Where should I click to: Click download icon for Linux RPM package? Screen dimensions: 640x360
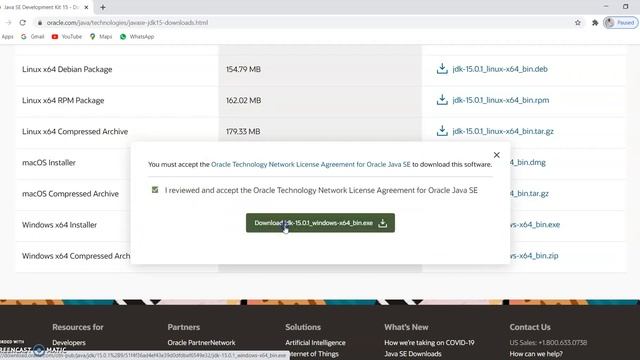442,100
